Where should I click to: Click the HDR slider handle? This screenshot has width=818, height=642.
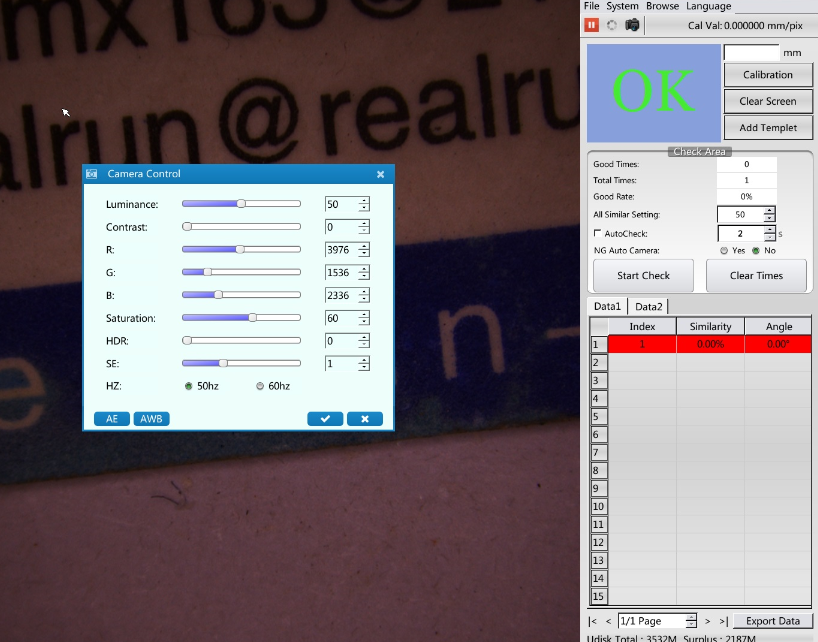[x=187, y=341]
